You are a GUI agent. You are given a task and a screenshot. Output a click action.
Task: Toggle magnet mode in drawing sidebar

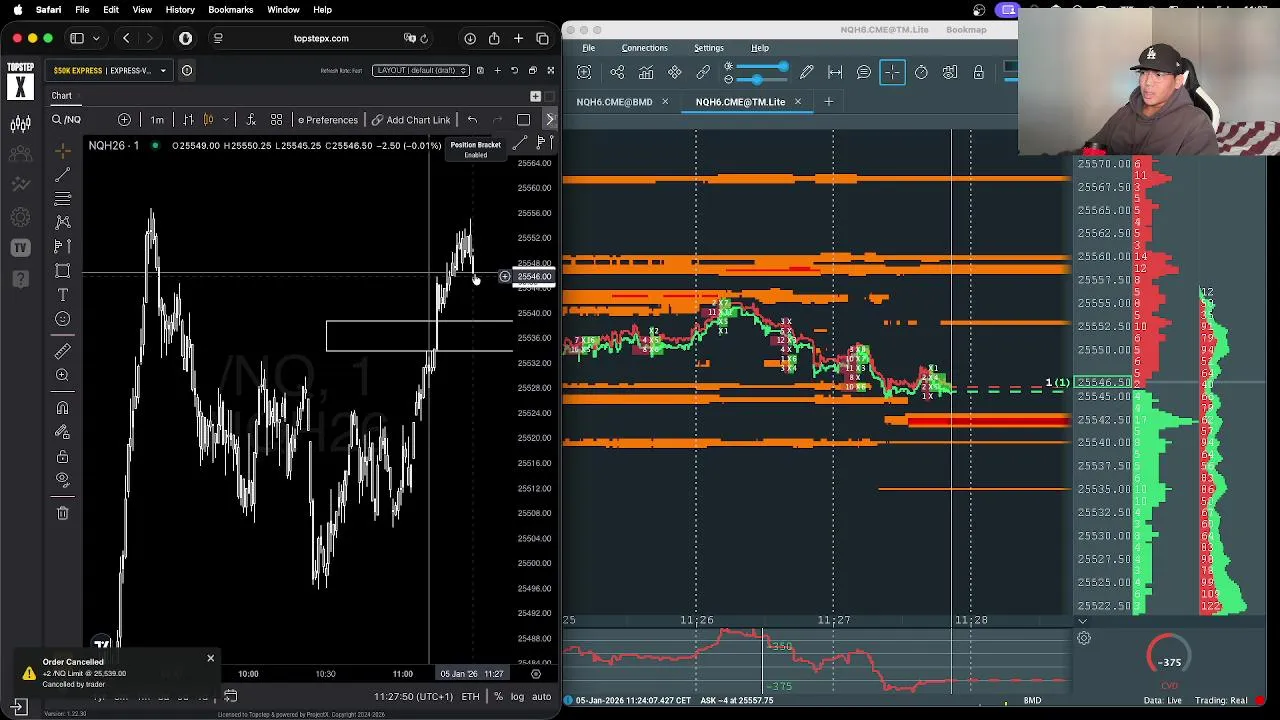[x=63, y=407]
